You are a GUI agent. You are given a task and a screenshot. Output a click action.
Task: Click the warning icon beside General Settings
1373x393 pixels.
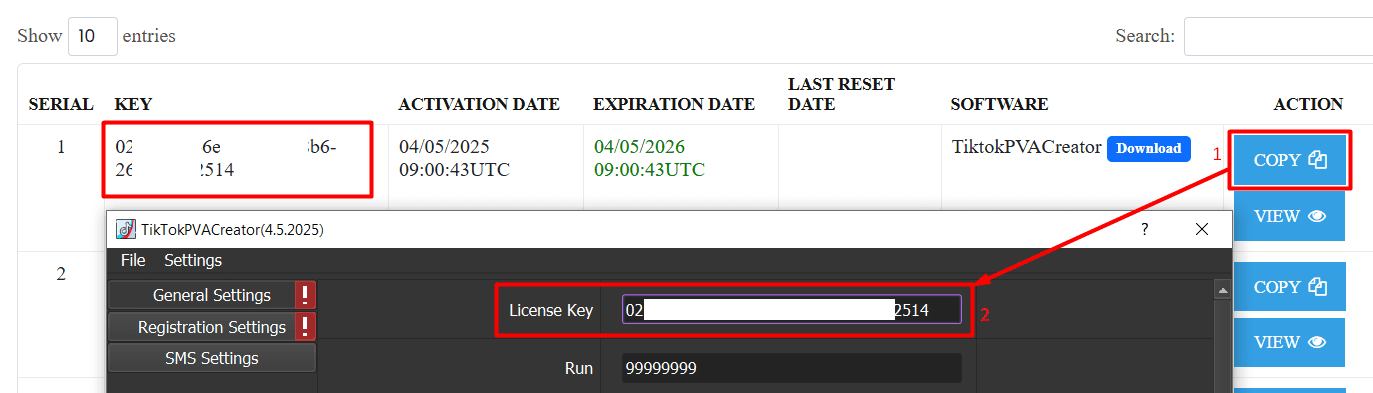306,295
